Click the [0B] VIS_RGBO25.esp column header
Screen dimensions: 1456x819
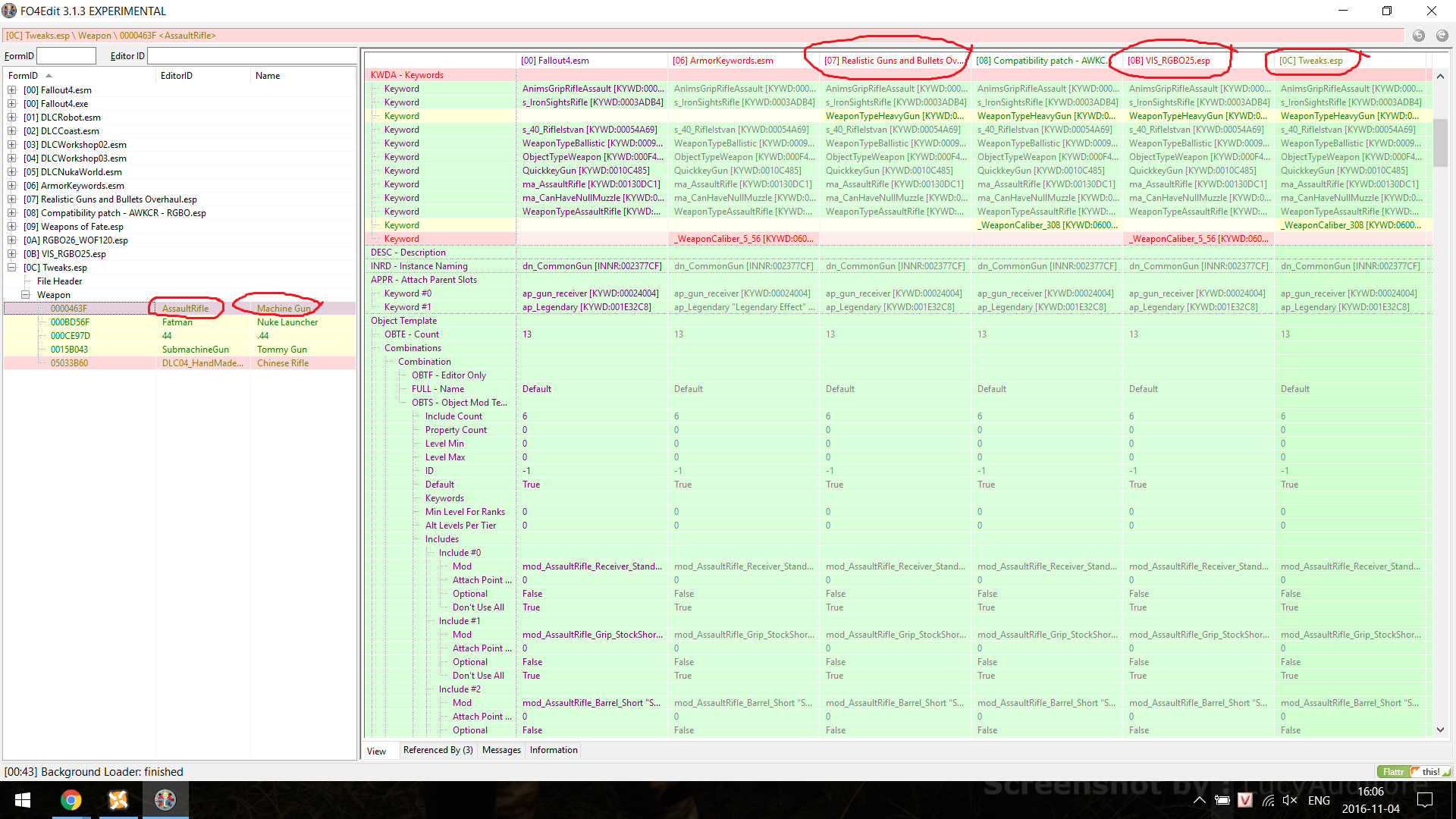coord(1198,61)
